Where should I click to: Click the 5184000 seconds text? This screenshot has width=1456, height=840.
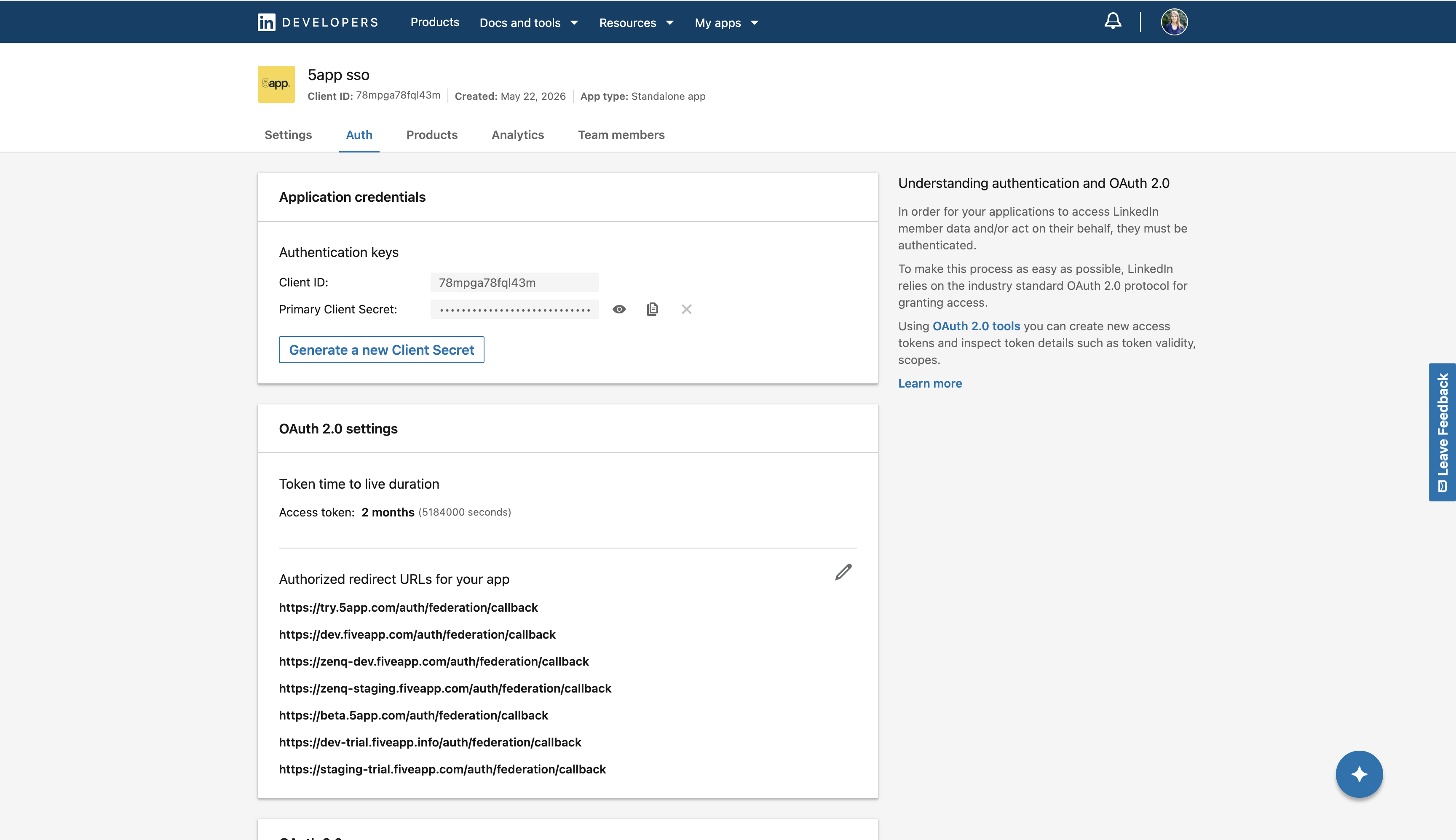(x=465, y=512)
